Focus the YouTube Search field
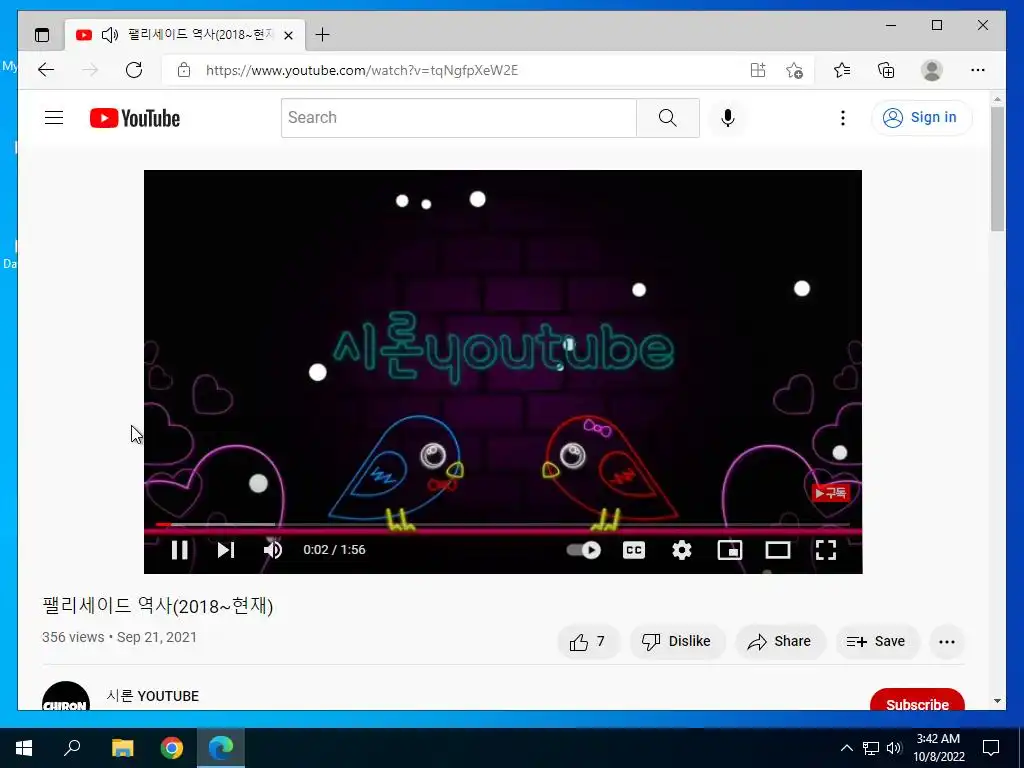Screen dimensions: 1024x768 [458, 118]
